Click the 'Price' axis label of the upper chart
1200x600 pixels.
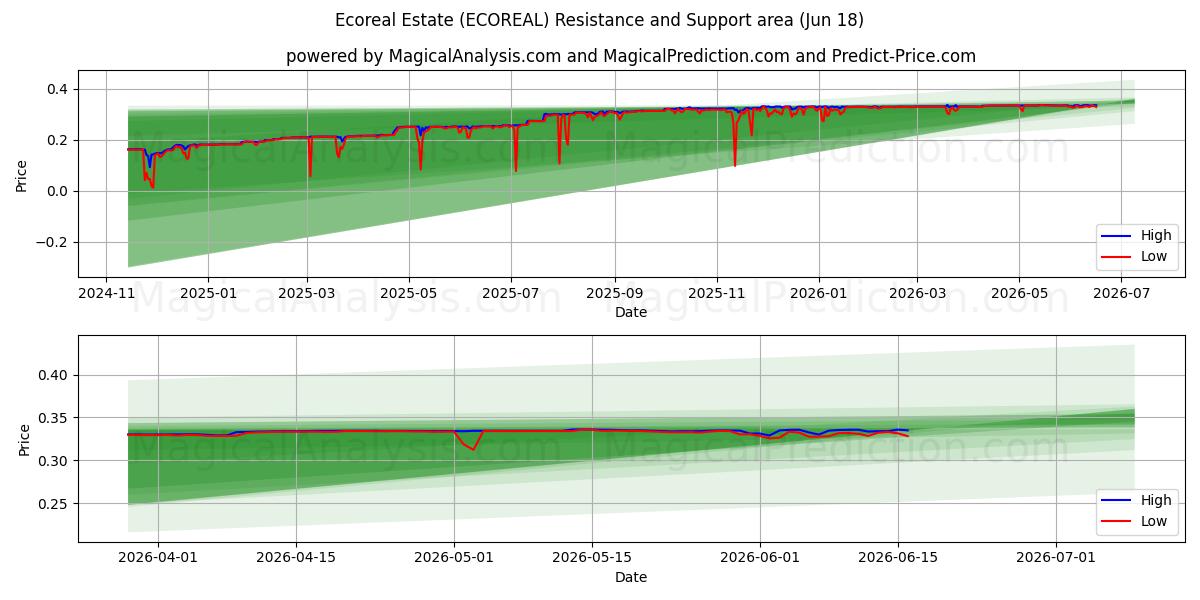[22, 176]
